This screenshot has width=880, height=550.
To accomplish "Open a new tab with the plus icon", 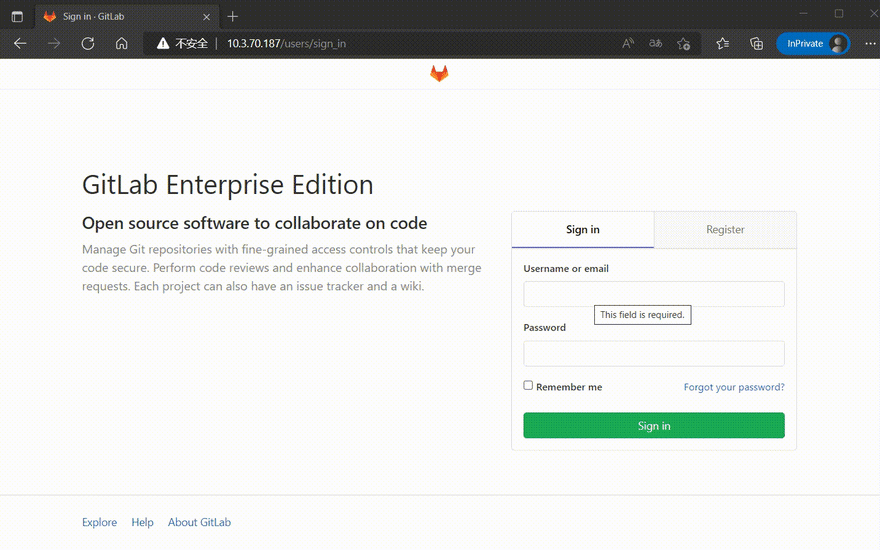I will click(232, 17).
